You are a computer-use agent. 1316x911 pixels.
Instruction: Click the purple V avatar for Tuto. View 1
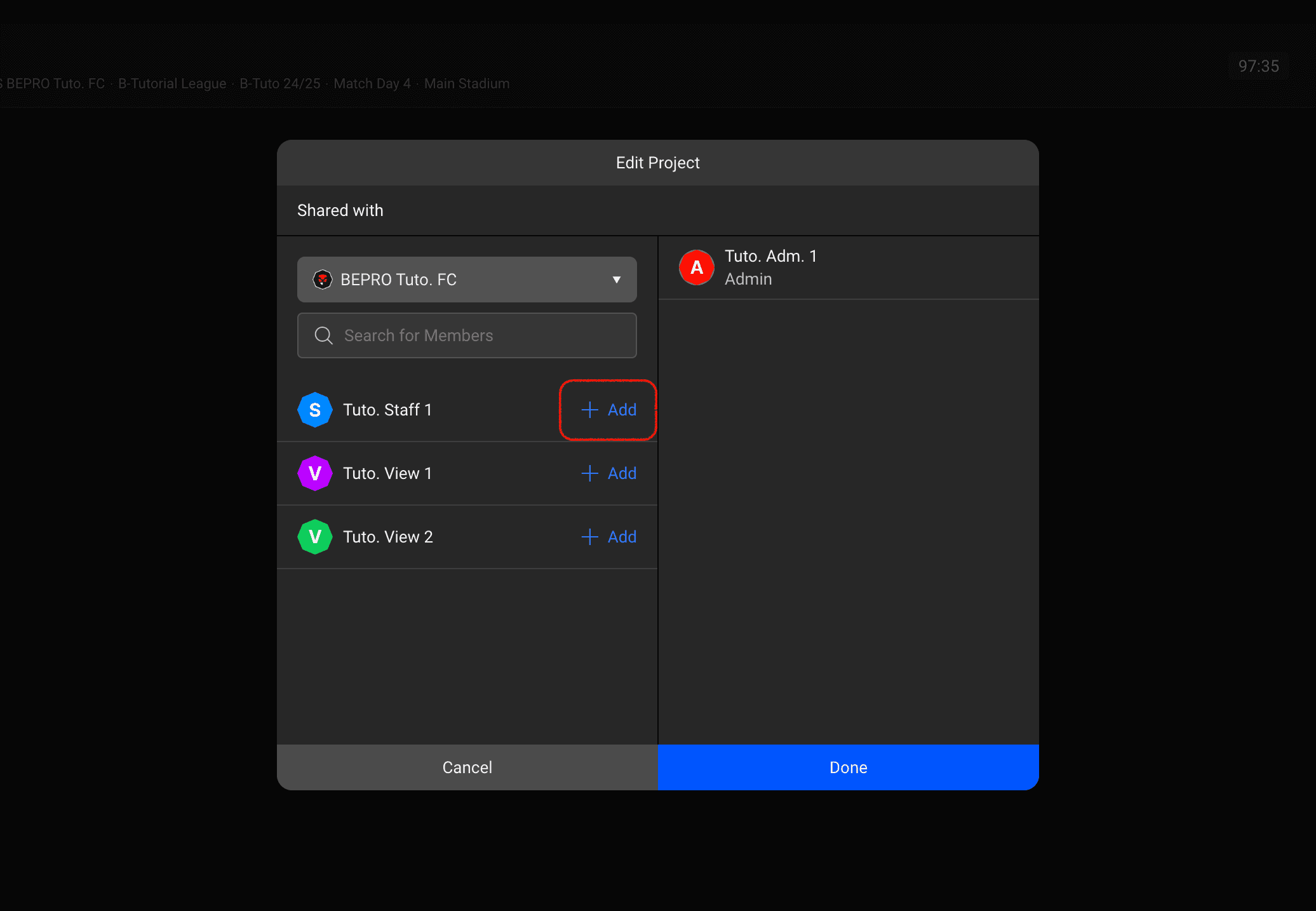(314, 473)
